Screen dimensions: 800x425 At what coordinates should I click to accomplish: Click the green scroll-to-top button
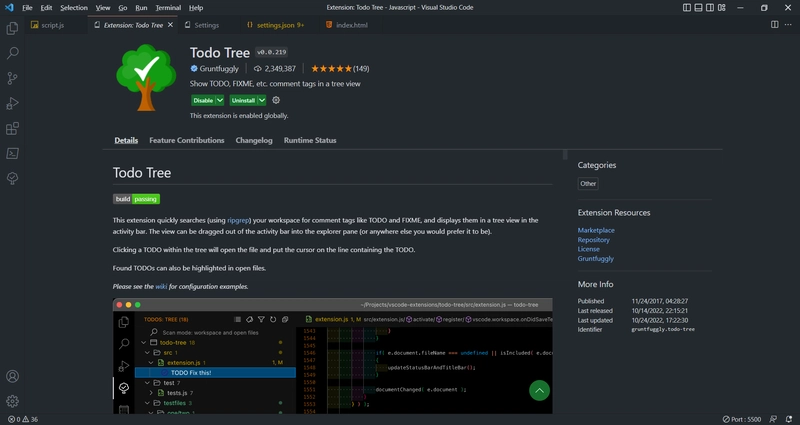[539, 391]
